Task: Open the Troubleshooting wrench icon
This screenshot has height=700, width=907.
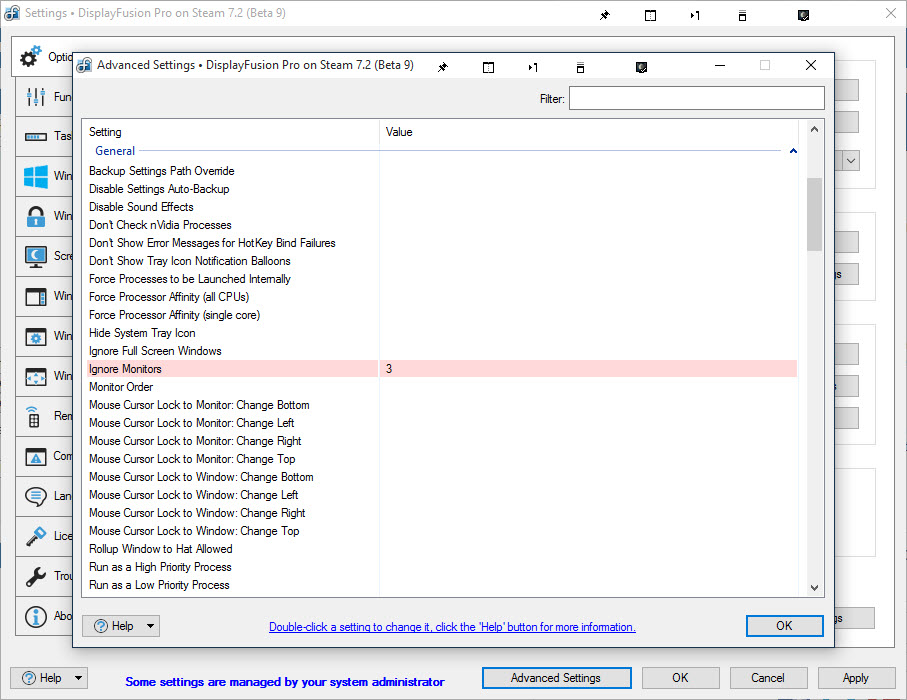Action: pos(37,576)
